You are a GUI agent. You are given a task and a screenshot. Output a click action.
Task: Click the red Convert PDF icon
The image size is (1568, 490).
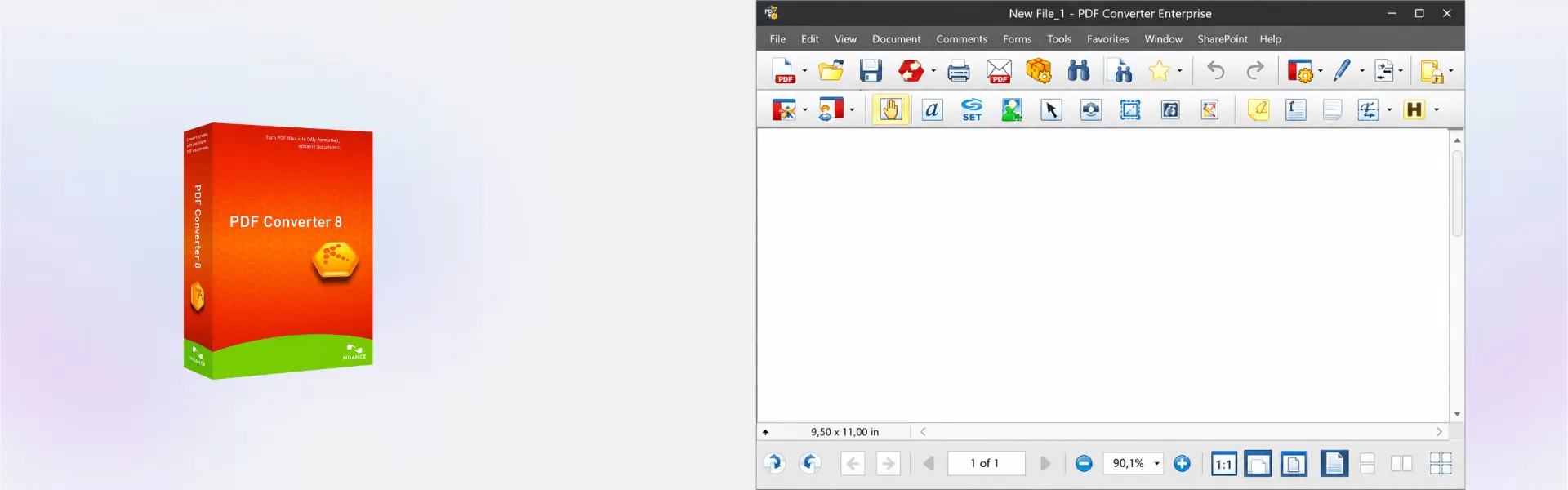(x=911, y=71)
